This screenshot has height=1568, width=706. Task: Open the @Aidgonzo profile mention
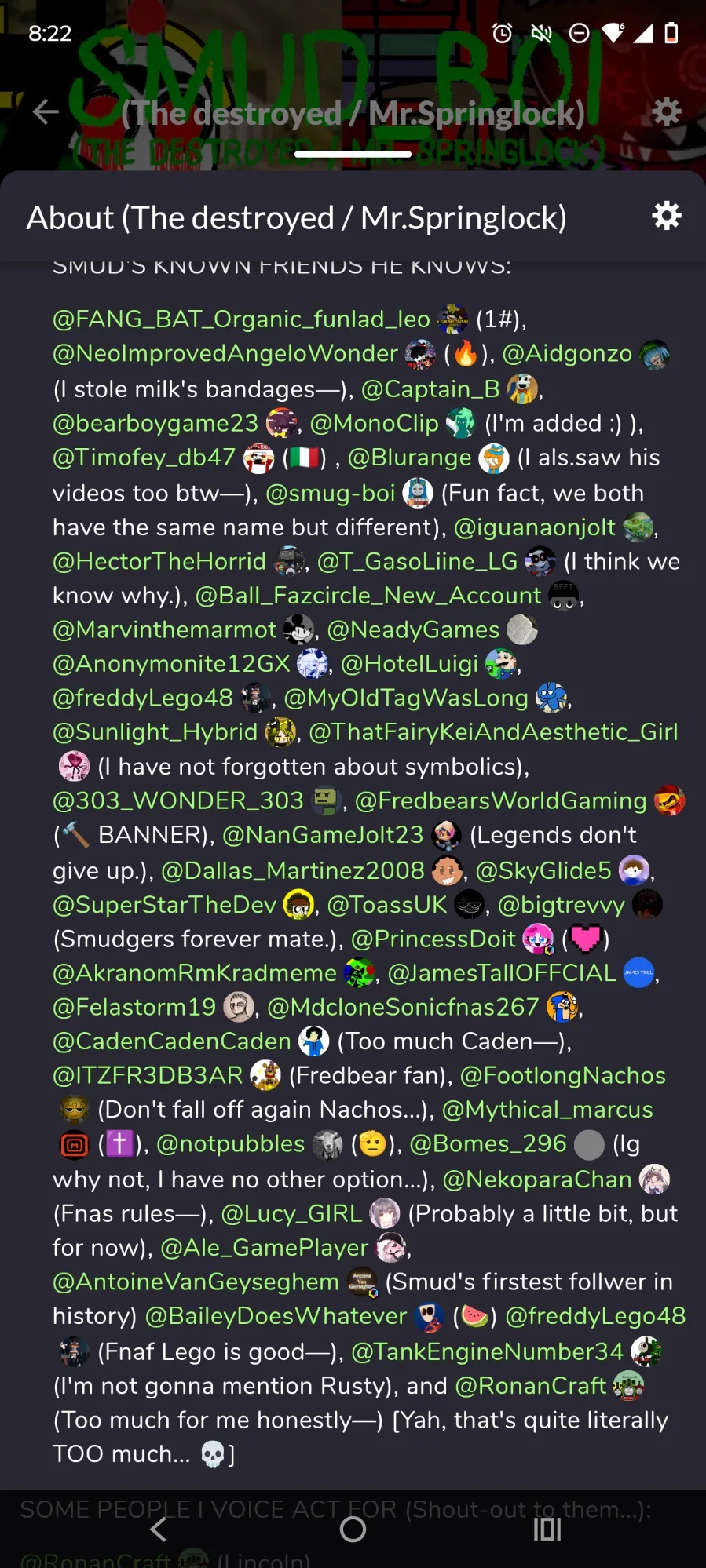coord(567,354)
